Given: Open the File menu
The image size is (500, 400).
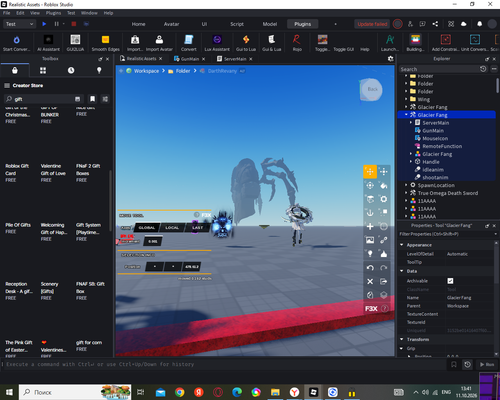Looking at the screenshot, I should tap(7, 13).
